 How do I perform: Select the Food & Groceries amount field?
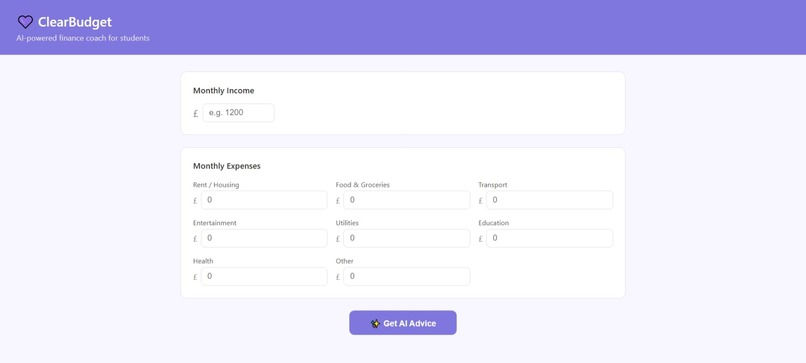407,200
